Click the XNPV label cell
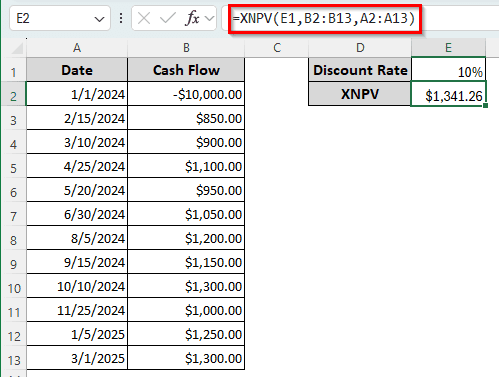Image resolution: width=499 pixels, height=377 pixels. (x=360, y=94)
